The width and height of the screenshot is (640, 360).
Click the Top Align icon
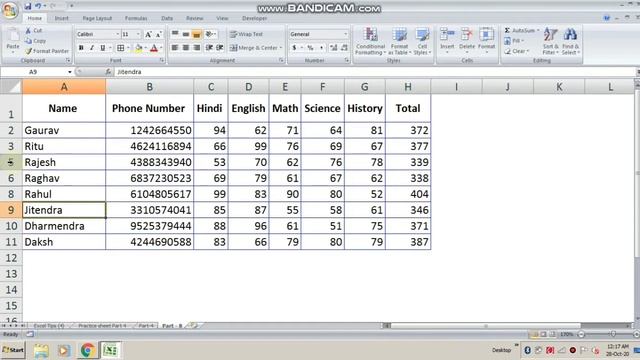175,34
